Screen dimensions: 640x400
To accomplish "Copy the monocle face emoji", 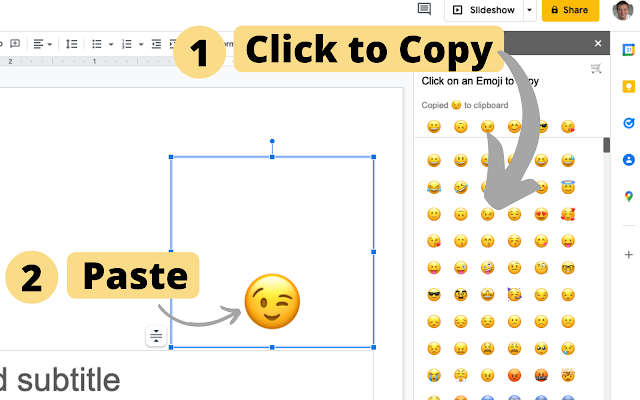I will coord(541,268).
